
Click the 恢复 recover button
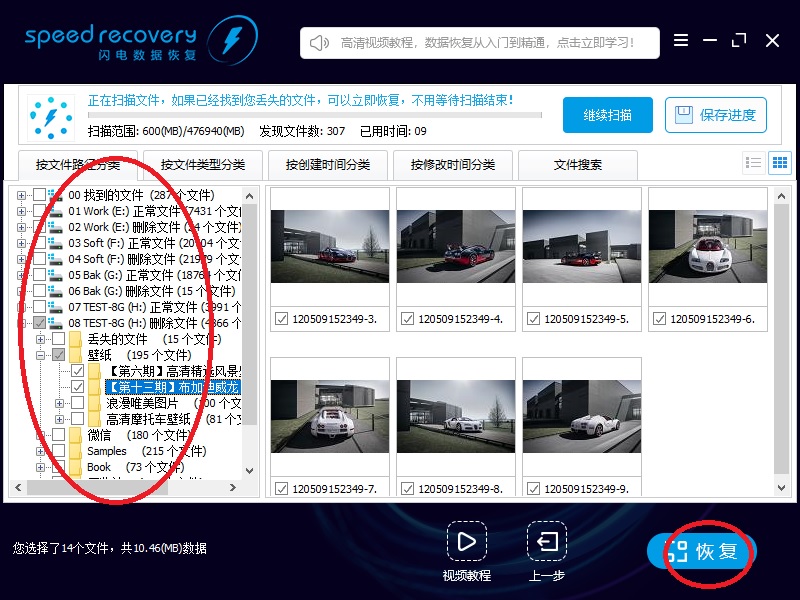pyautogui.click(x=702, y=551)
